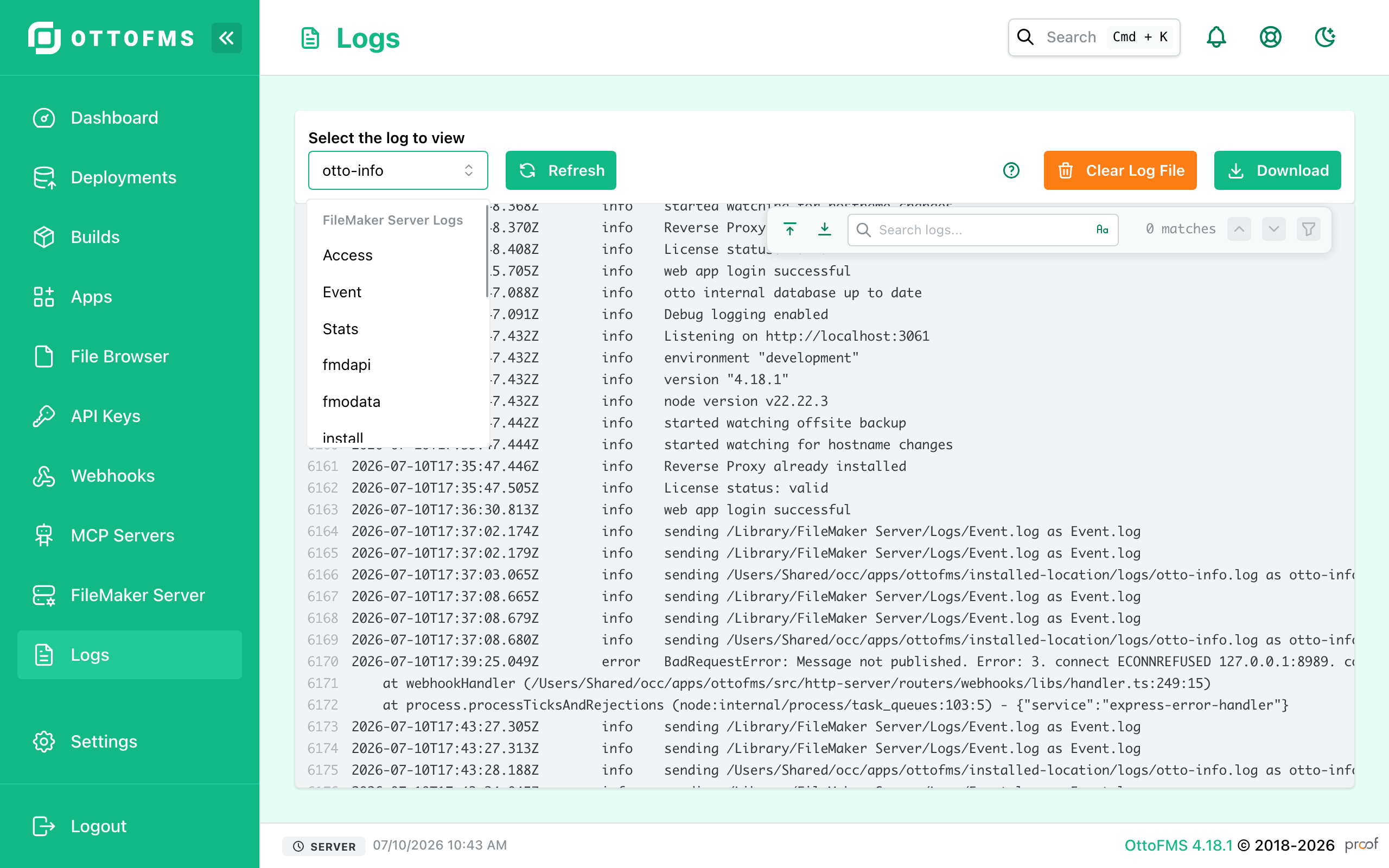
Task: Toggle dark mode moon icon
Action: click(x=1325, y=37)
